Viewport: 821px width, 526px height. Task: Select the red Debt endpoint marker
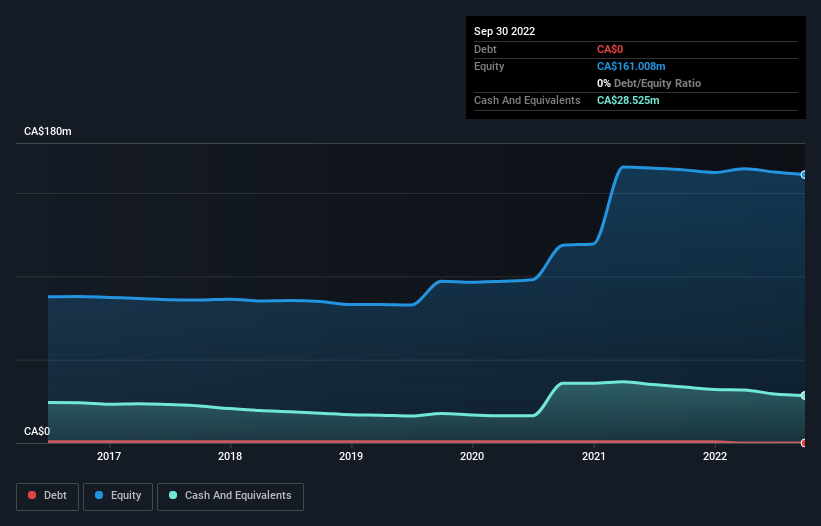tap(804, 443)
